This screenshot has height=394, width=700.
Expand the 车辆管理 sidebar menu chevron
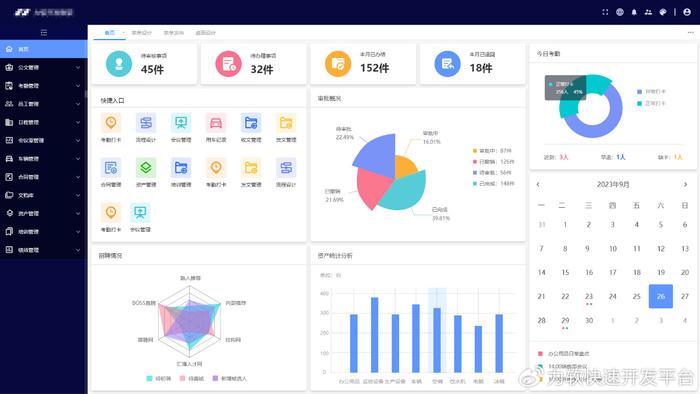[x=78, y=159]
